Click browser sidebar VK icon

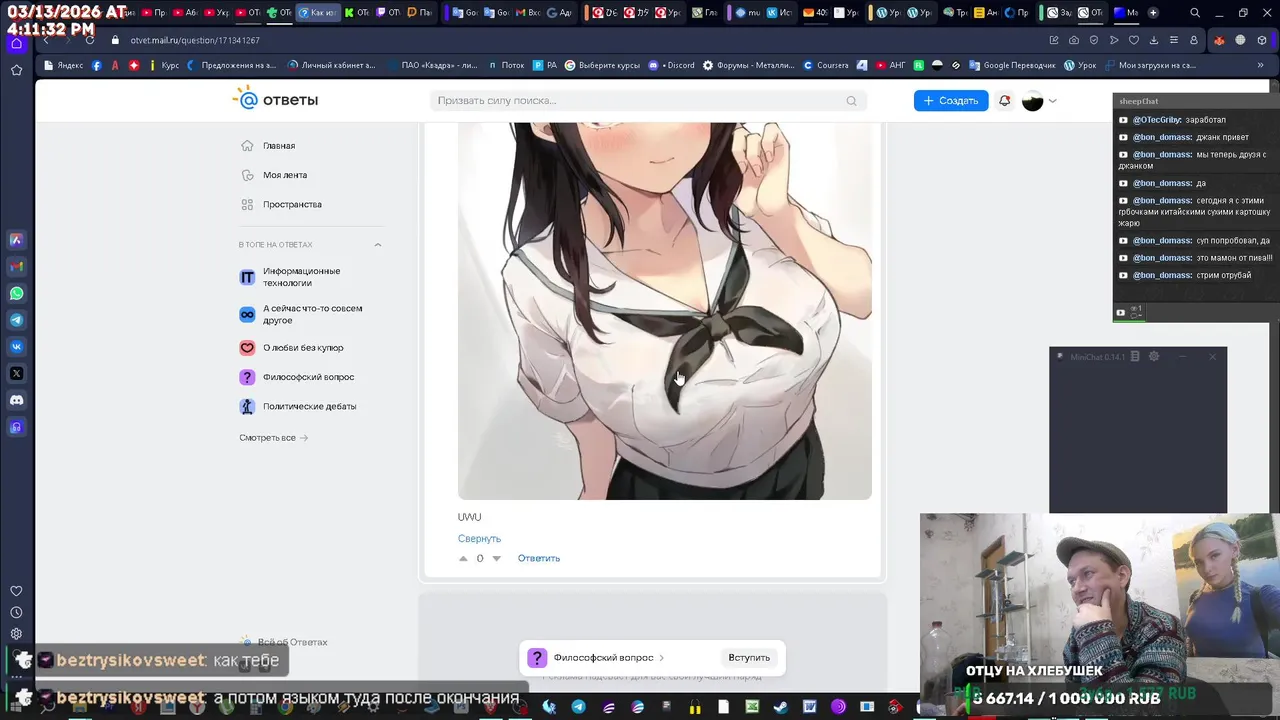pos(16,347)
